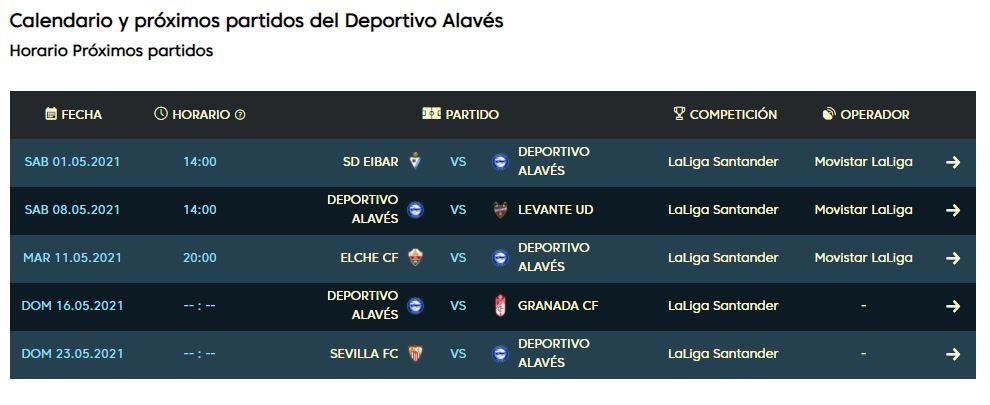The image size is (990, 405).
Task: Click the Sevilla FC club crest
Action: [415, 354]
